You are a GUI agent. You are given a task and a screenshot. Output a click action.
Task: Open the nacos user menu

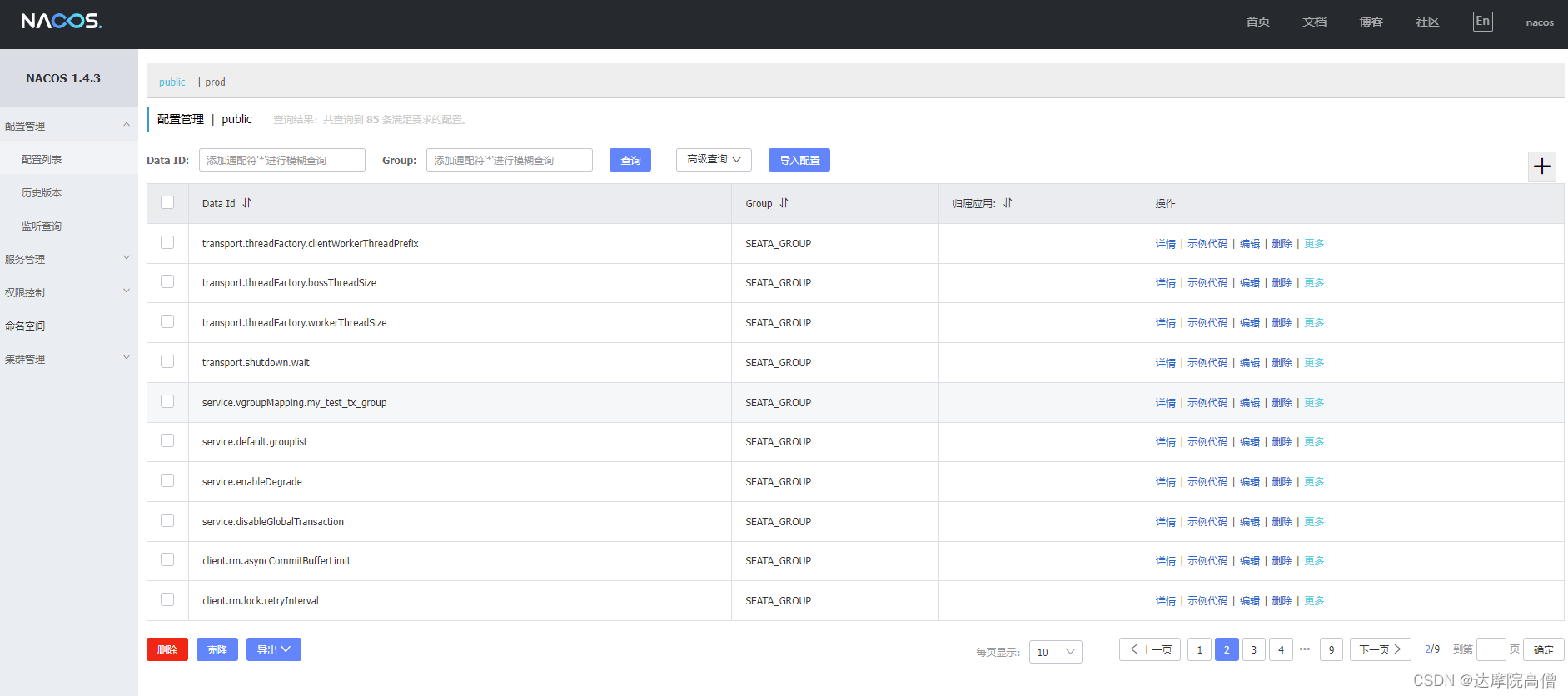[x=1540, y=22]
